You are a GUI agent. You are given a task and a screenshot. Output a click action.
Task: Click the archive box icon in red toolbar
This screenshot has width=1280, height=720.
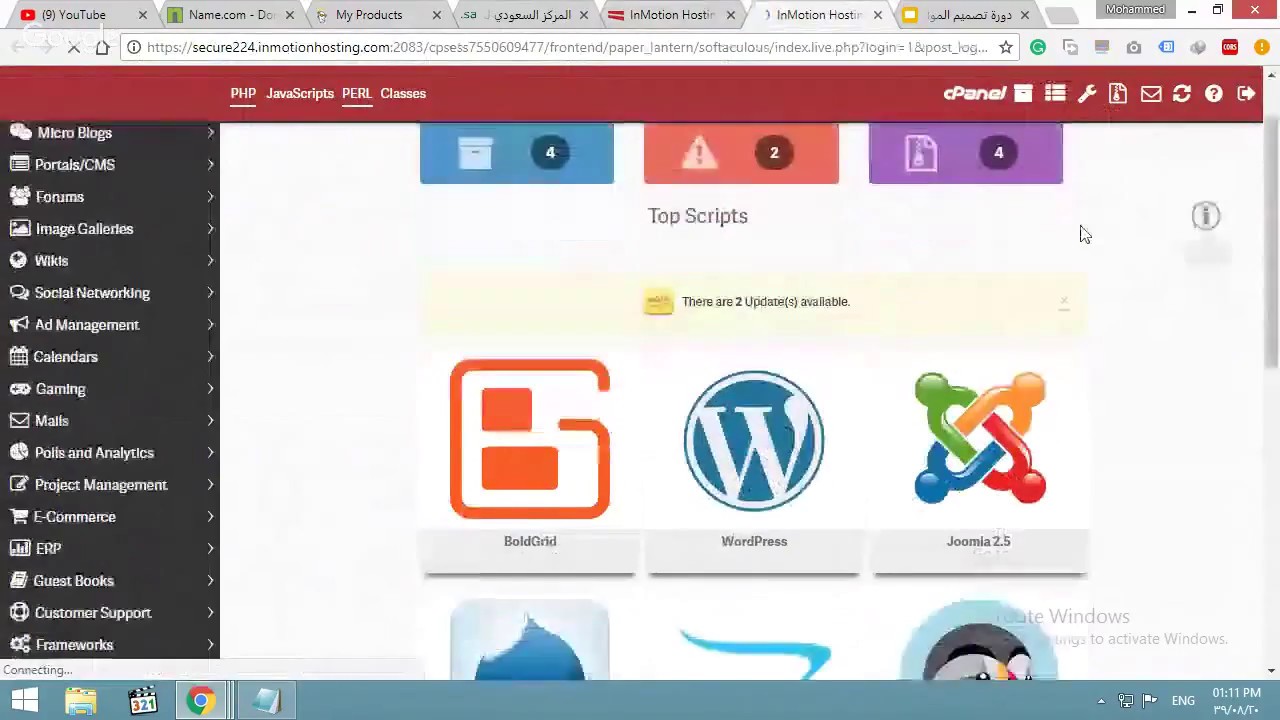point(1023,93)
